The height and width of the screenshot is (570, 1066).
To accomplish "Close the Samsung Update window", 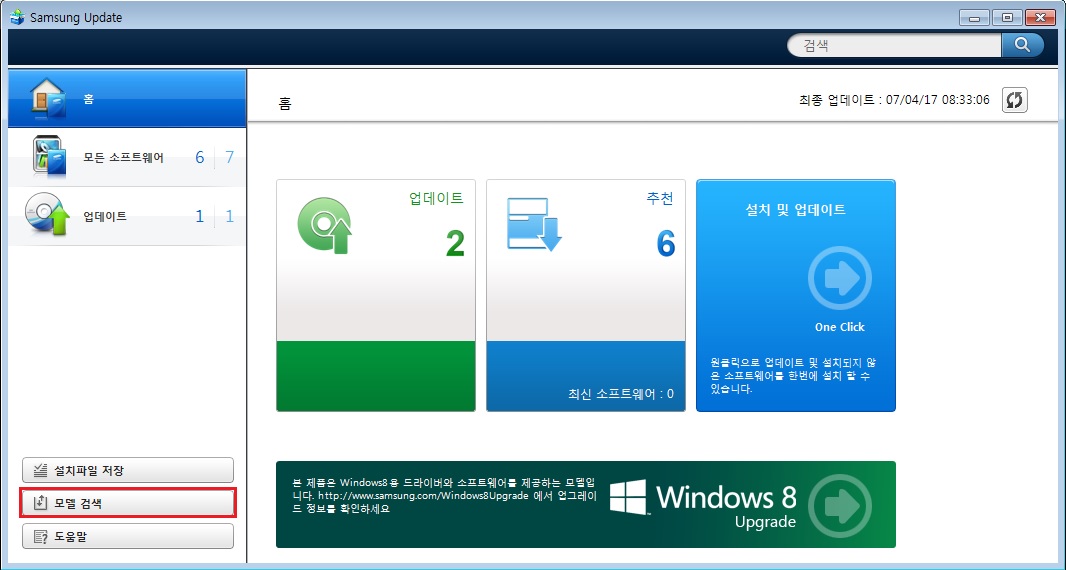I will click(1039, 18).
